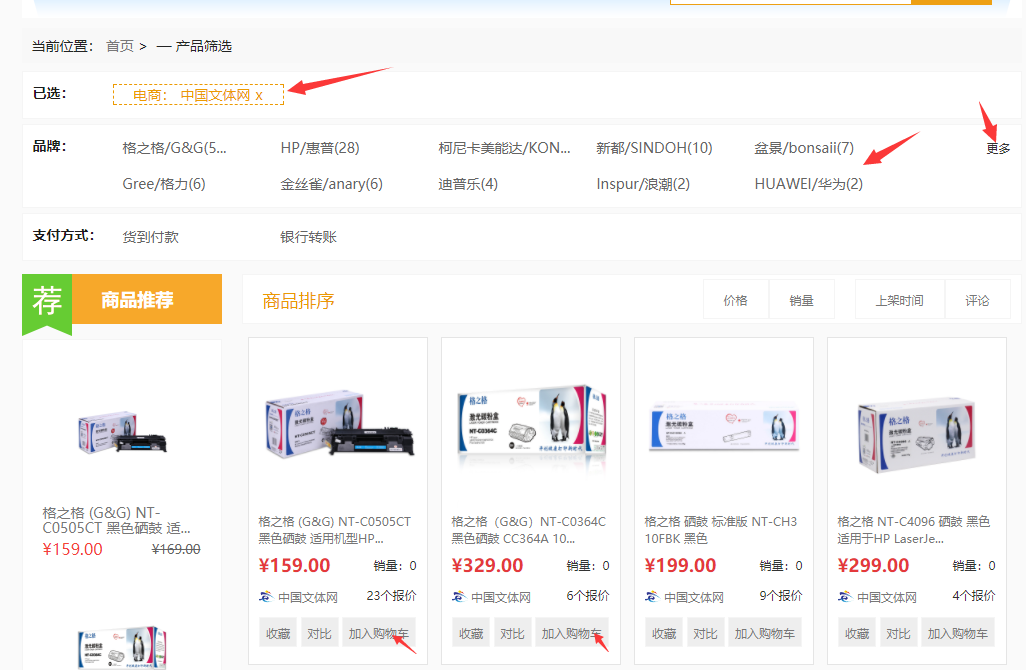
Task: Filter by brand 格之格/G&G
Action: coord(174,149)
